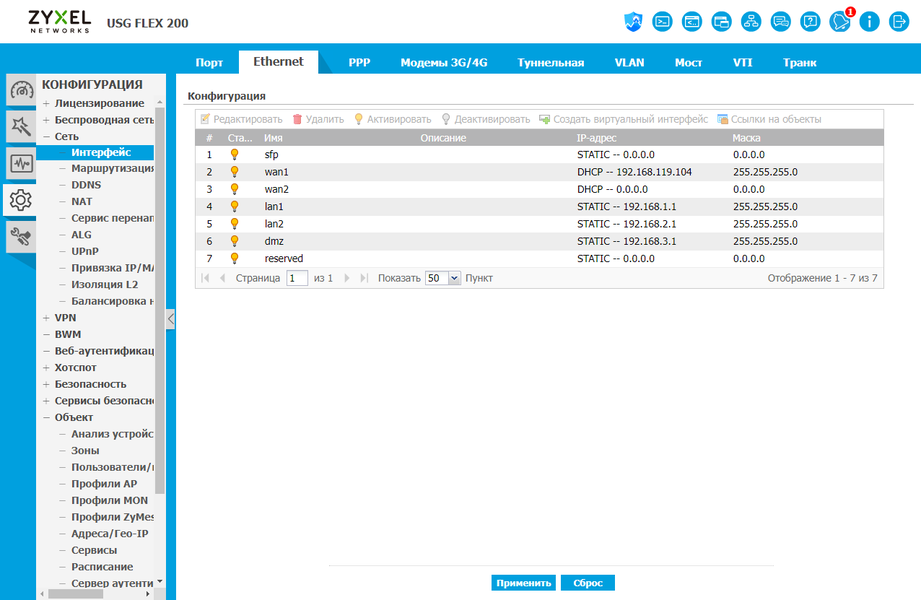Click the info icon in header

click(x=869, y=22)
